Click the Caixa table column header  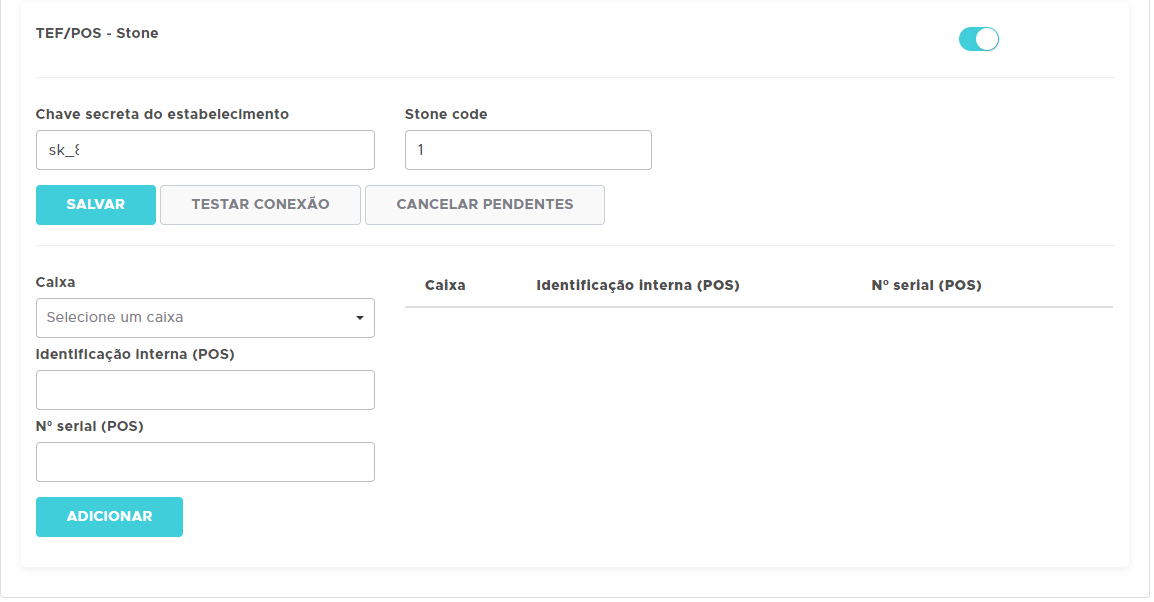coord(445,285)
